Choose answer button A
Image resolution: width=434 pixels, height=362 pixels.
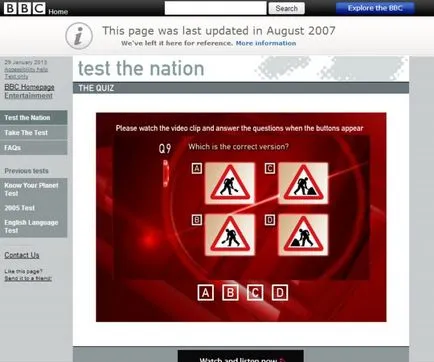[205, 293]
